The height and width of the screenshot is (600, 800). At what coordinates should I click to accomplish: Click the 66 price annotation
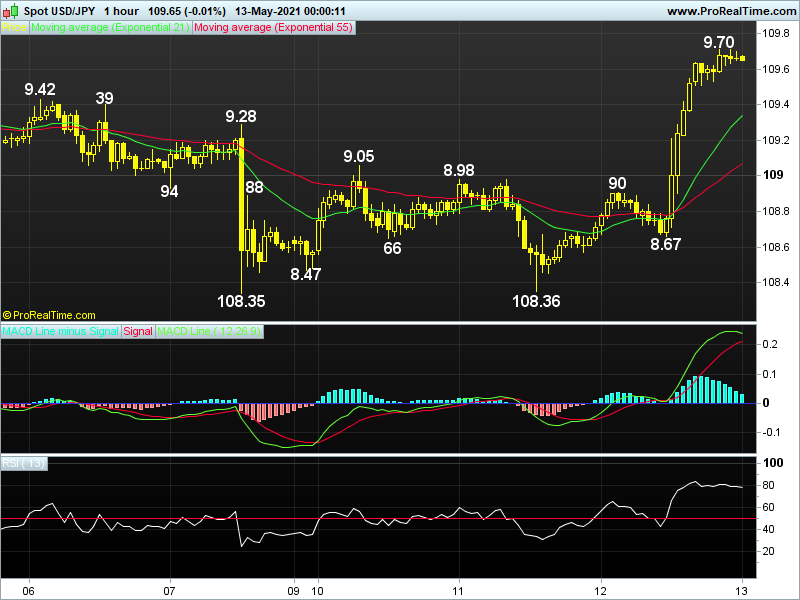[x=392, y=248]
